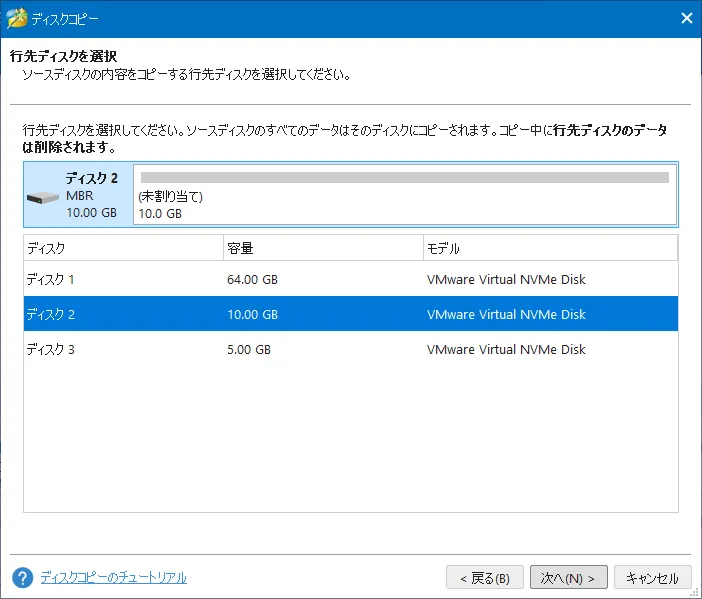Image resolution: width=702 pixels, height=599 pixels.
Task: Click the 64.00 GB capacity cell
Action: tap(252, 280)
